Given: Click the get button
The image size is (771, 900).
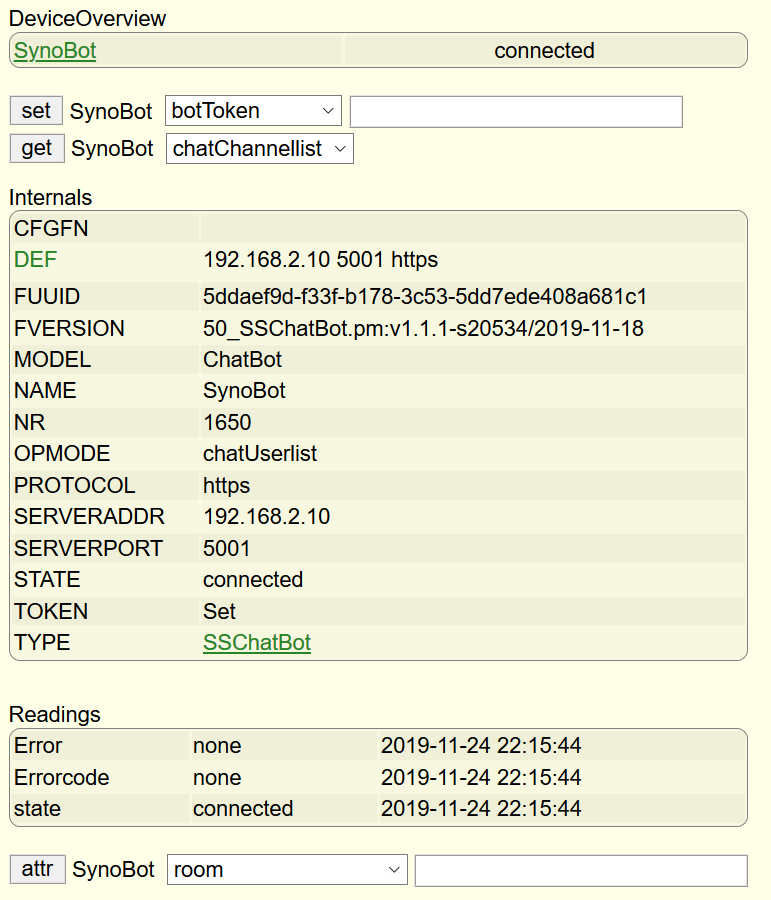Looking at the screenshot, I should (x=37, y=149).
